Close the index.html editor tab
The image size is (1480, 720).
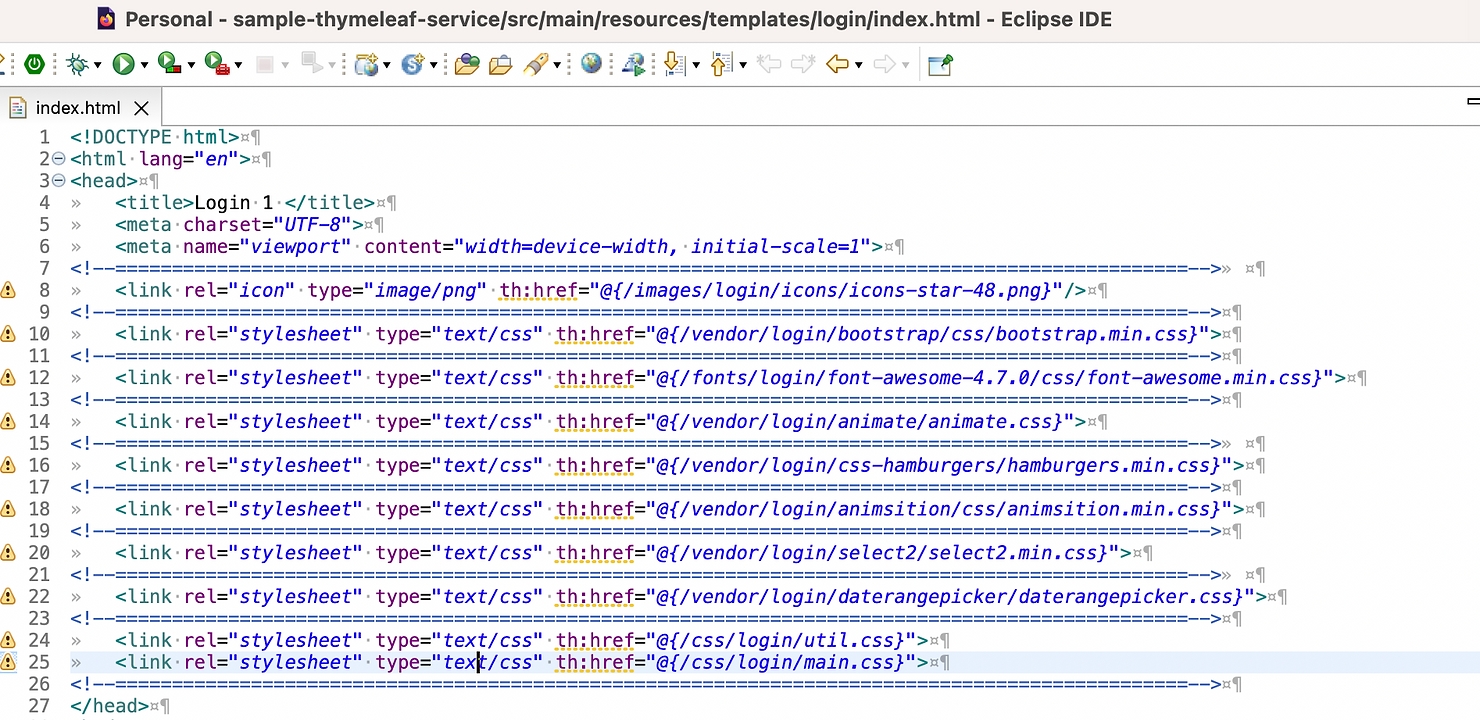click(x=141, y=108)
